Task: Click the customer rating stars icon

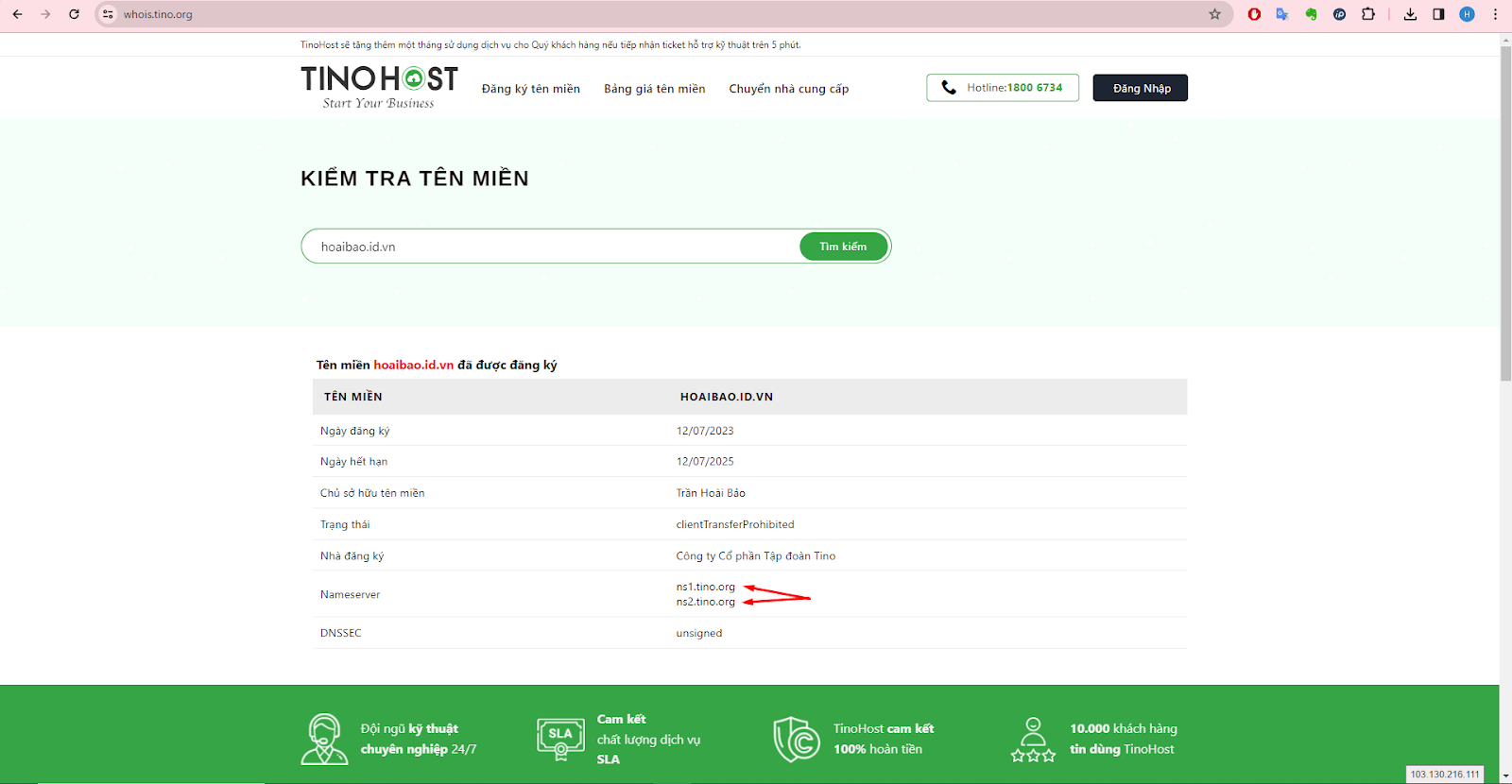Action: [x=1033, y=739]
